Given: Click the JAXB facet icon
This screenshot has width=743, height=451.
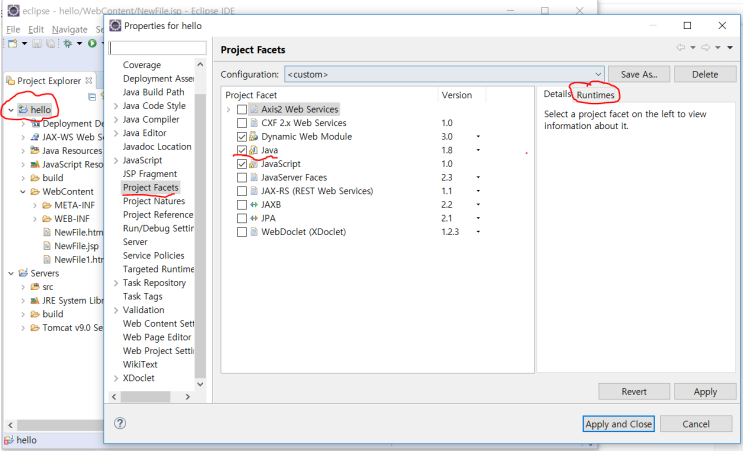Looking at the screenshot, I should [x=254, y=205].
